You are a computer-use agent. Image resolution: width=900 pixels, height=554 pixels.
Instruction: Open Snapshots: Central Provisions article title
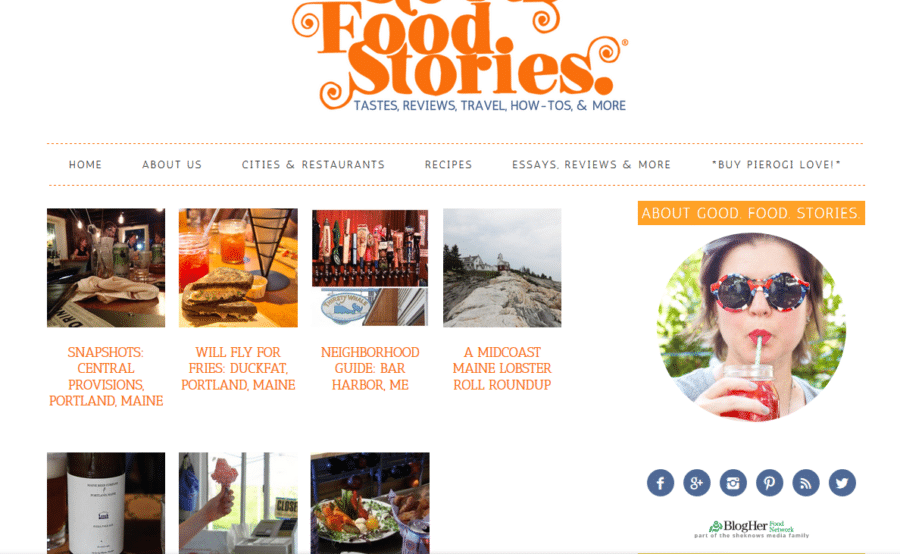tap(106, 377)
